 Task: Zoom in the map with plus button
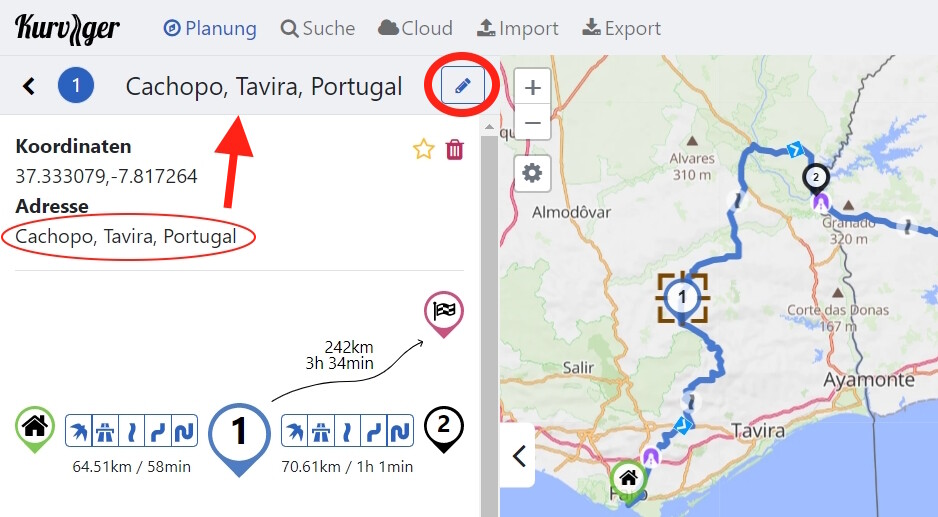[x=532, y=87]
